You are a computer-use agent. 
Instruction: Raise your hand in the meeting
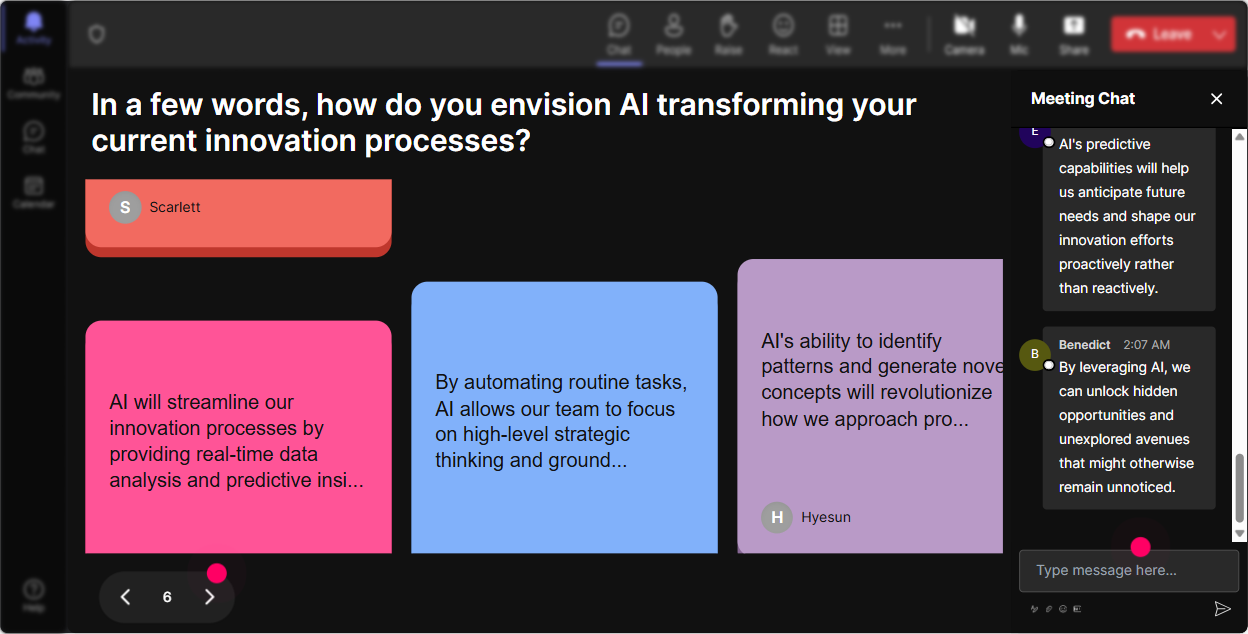tap(728, 34)
